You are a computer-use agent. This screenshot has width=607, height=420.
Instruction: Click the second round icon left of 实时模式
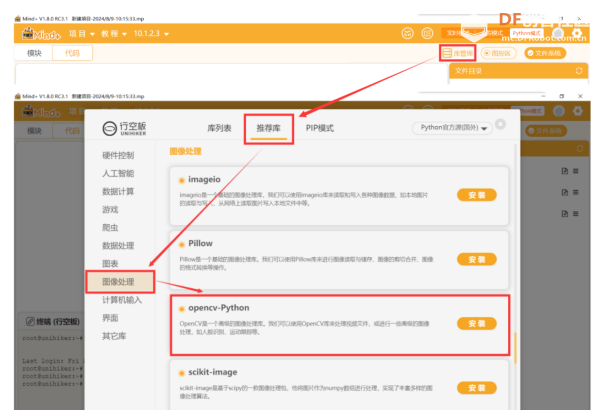(427, 33)
